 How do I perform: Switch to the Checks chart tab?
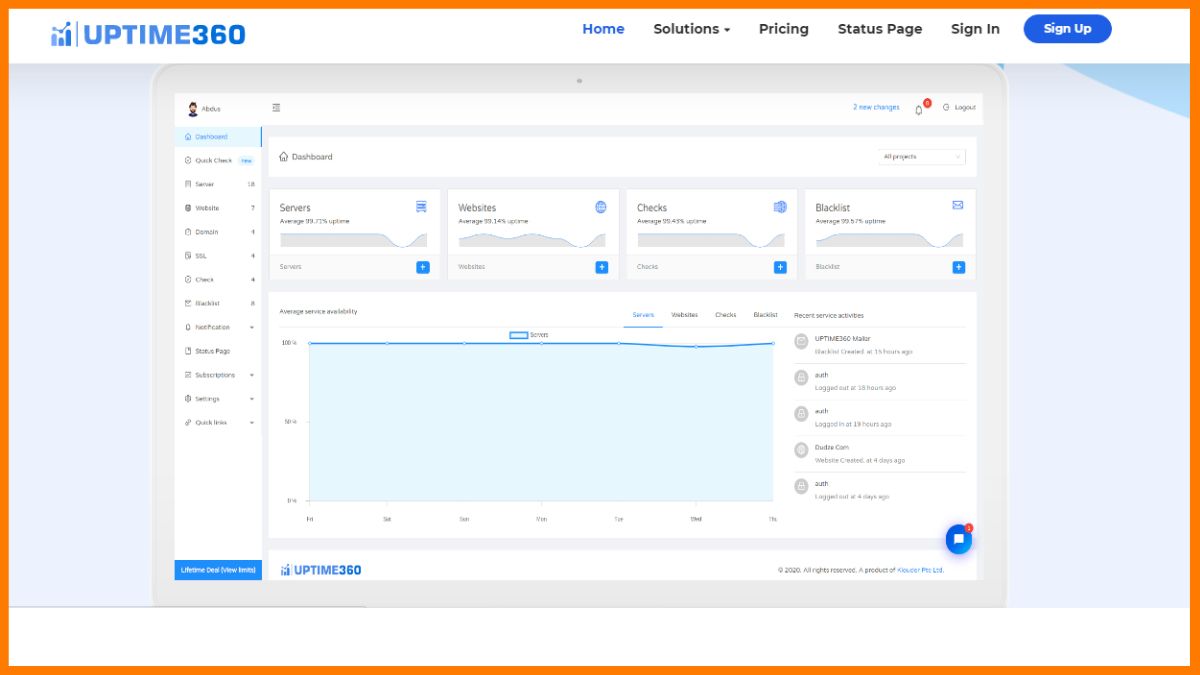726,315
